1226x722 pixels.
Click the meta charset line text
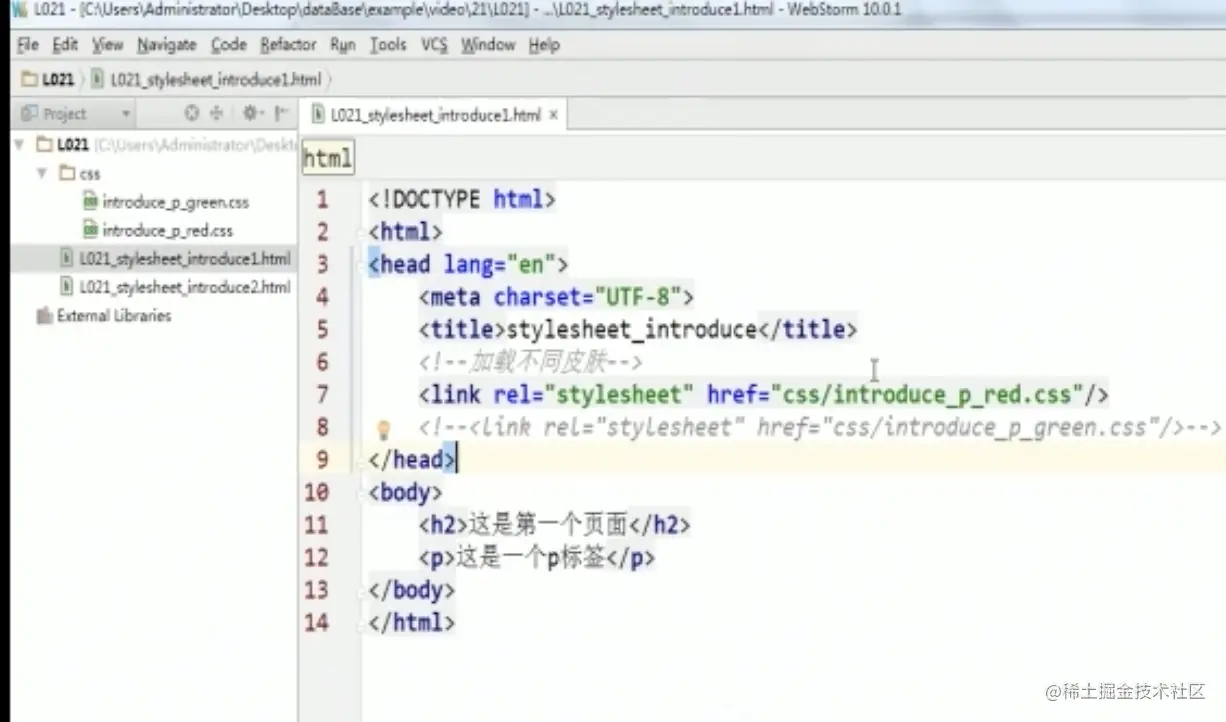pyautogui.click(x=556, y=297)
